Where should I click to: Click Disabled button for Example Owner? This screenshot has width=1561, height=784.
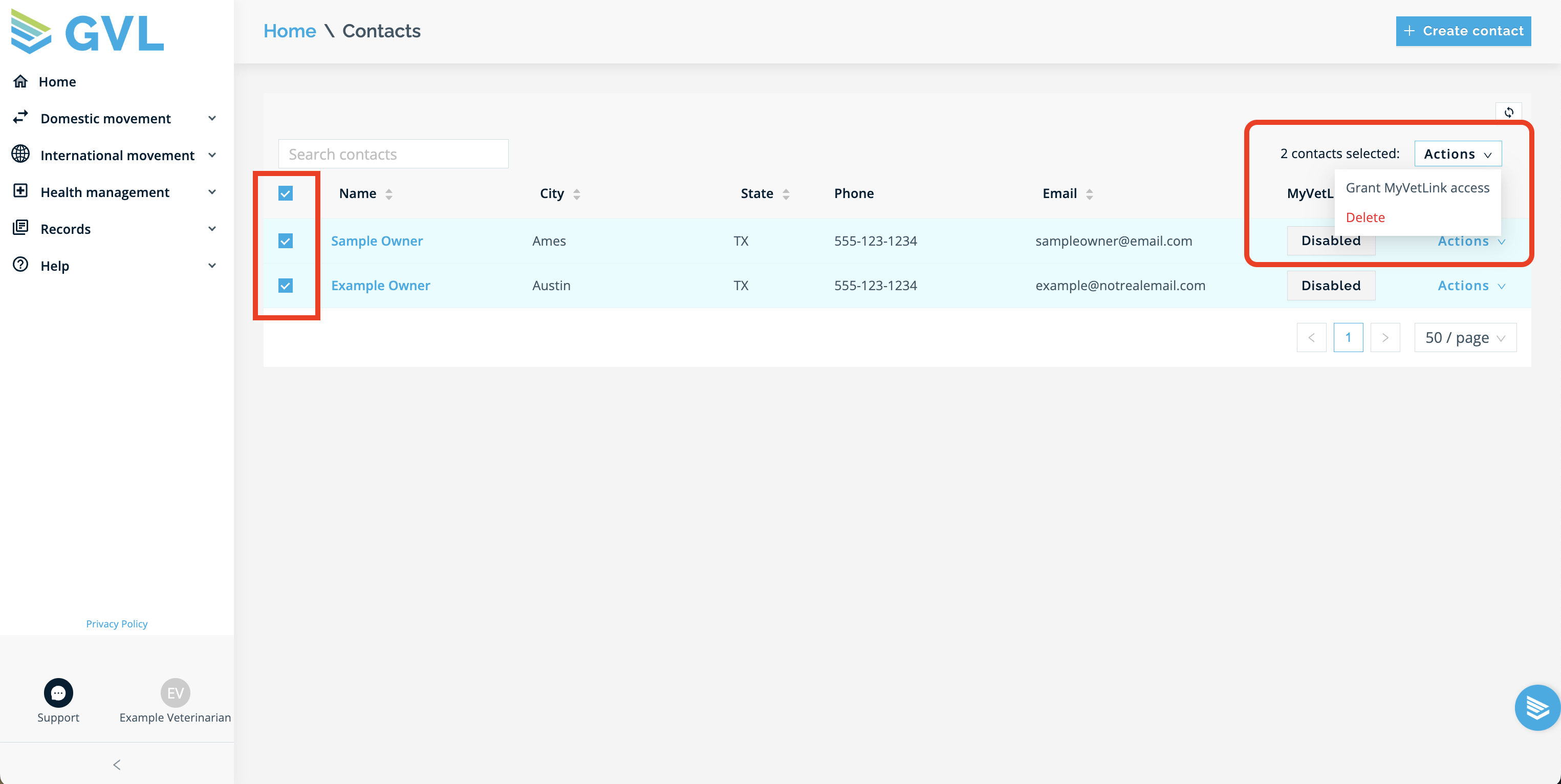point(1331,286)
